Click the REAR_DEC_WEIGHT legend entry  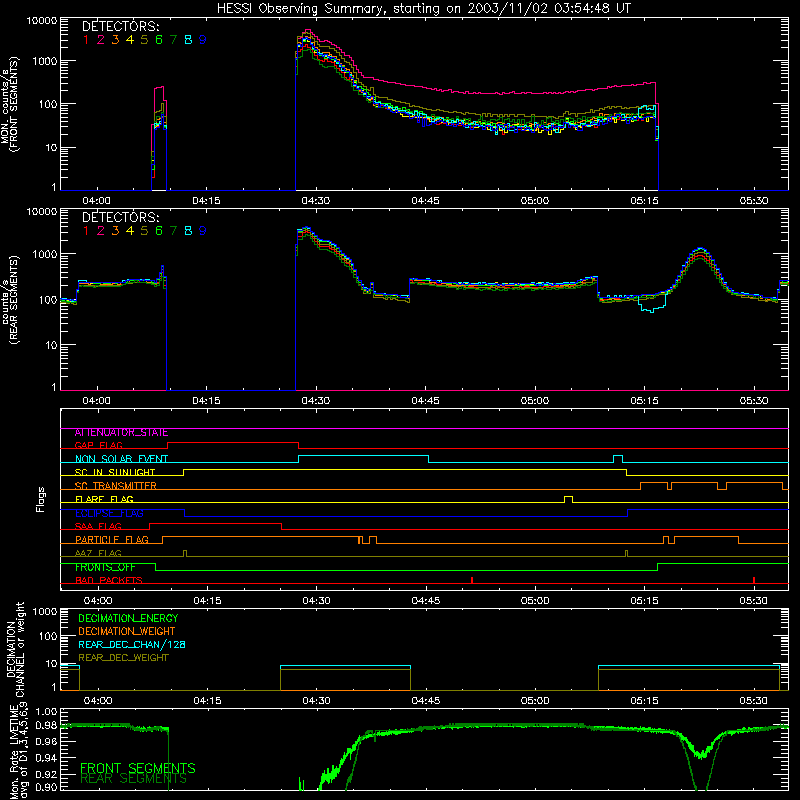coord(123,658)
